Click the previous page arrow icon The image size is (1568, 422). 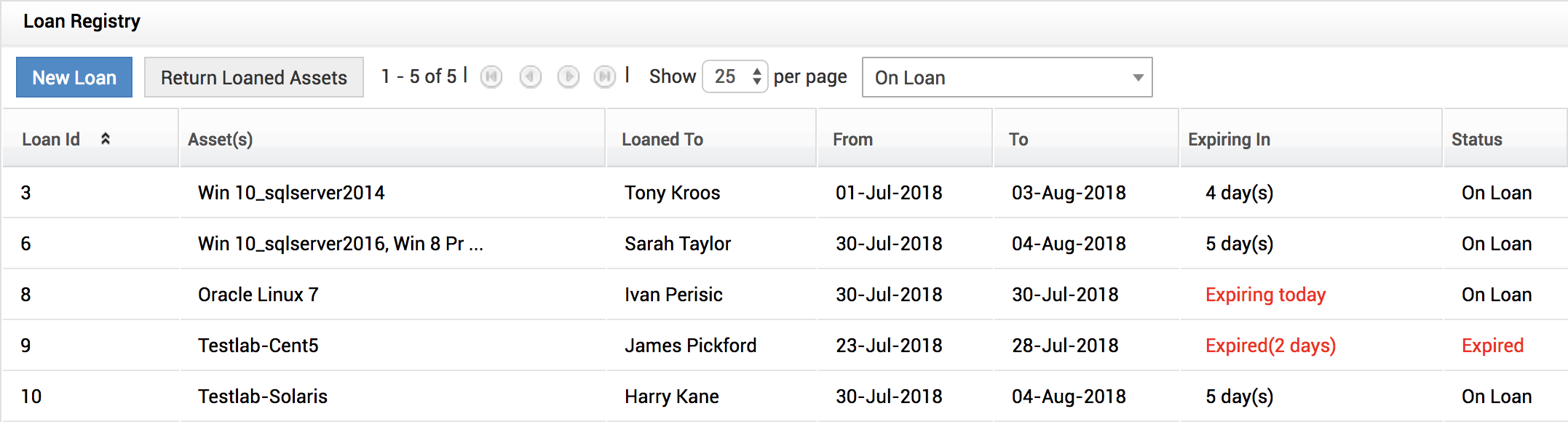point(530,76)
